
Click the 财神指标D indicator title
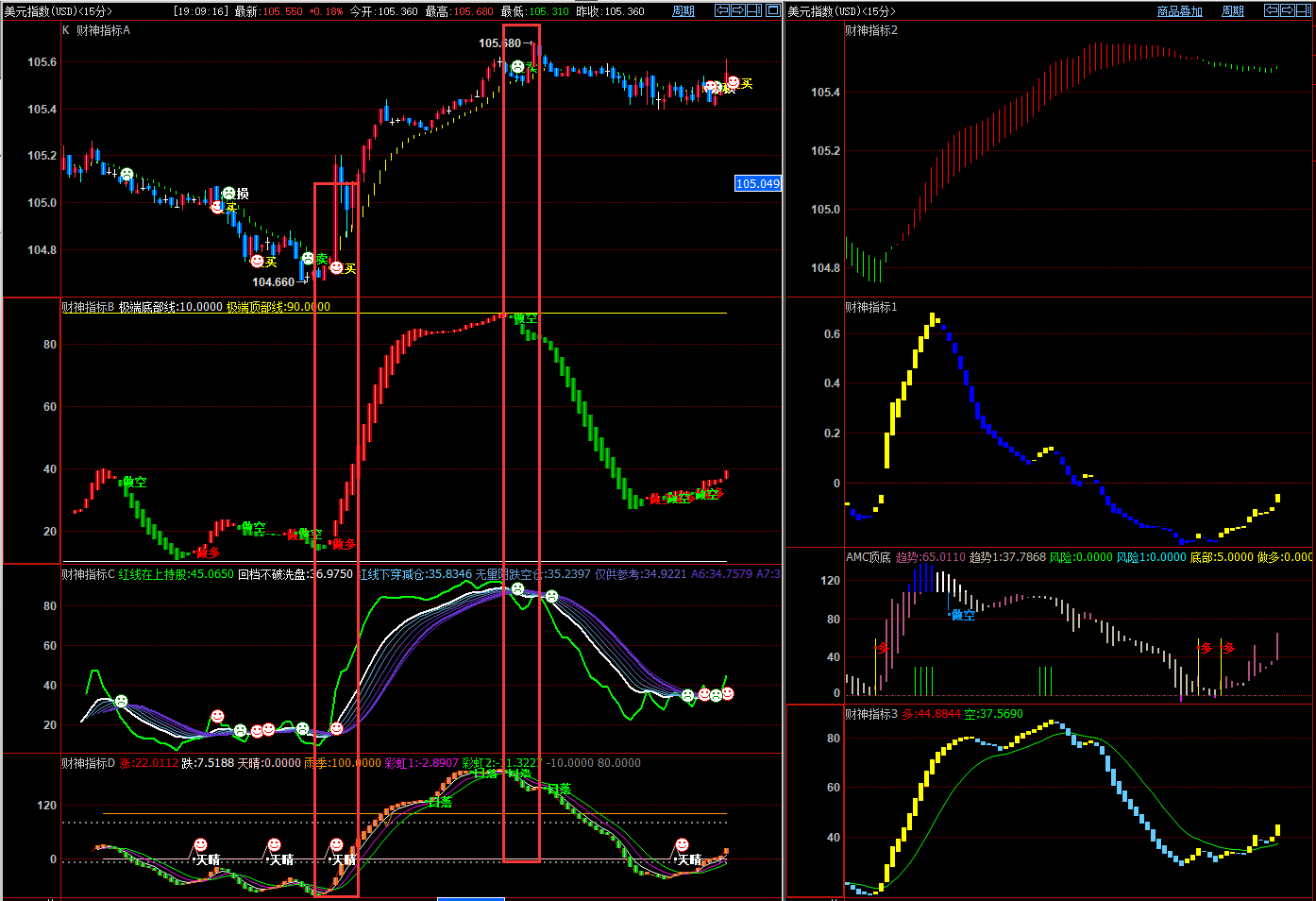pos(88,763)
